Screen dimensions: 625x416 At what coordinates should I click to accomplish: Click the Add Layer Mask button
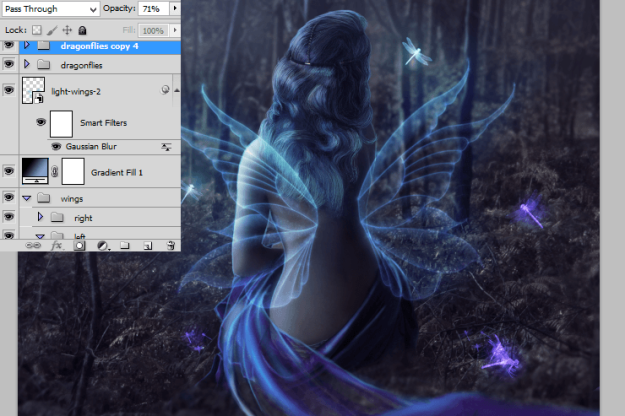coord(79,245)
